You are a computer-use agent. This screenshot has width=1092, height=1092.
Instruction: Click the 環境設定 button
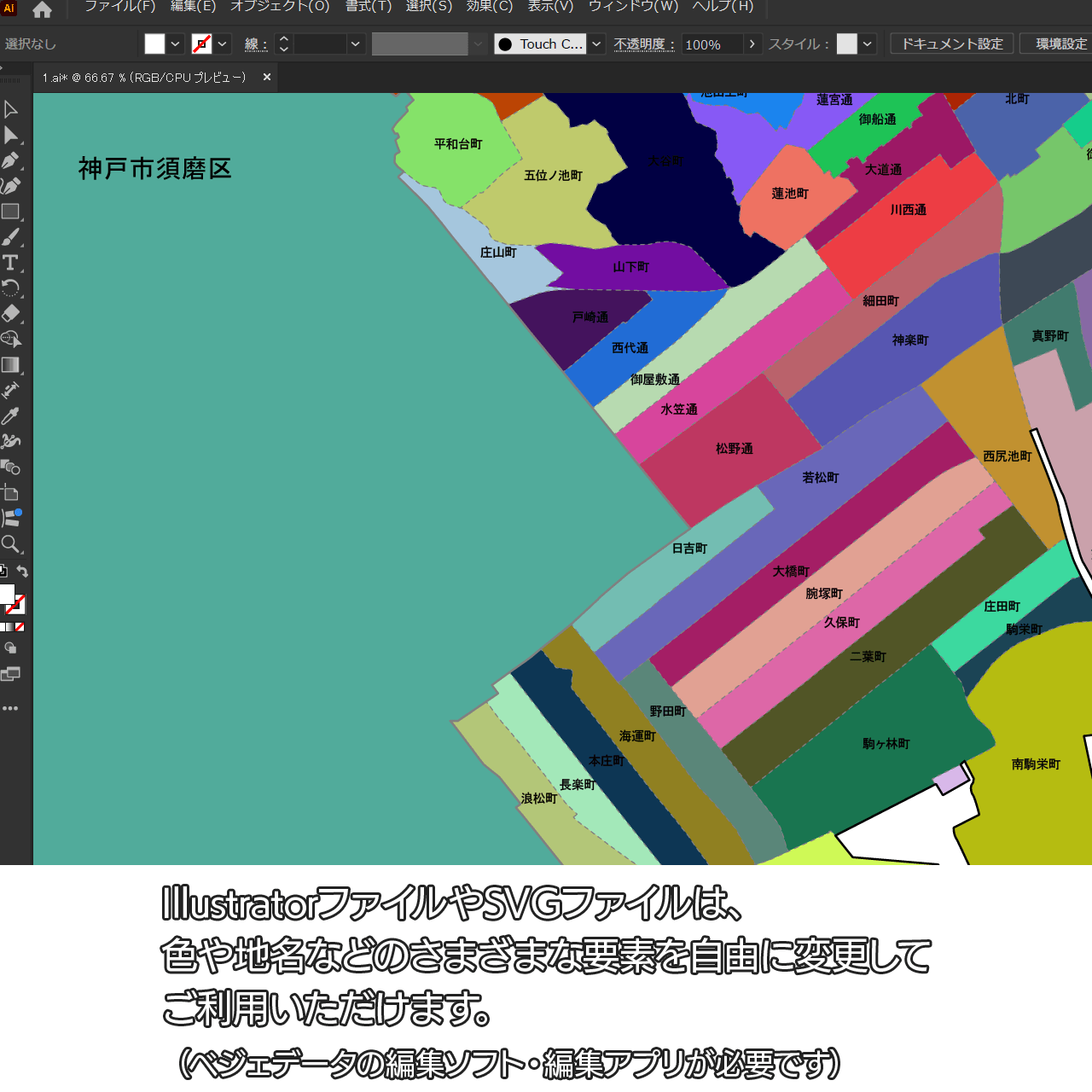[1060, 44]
